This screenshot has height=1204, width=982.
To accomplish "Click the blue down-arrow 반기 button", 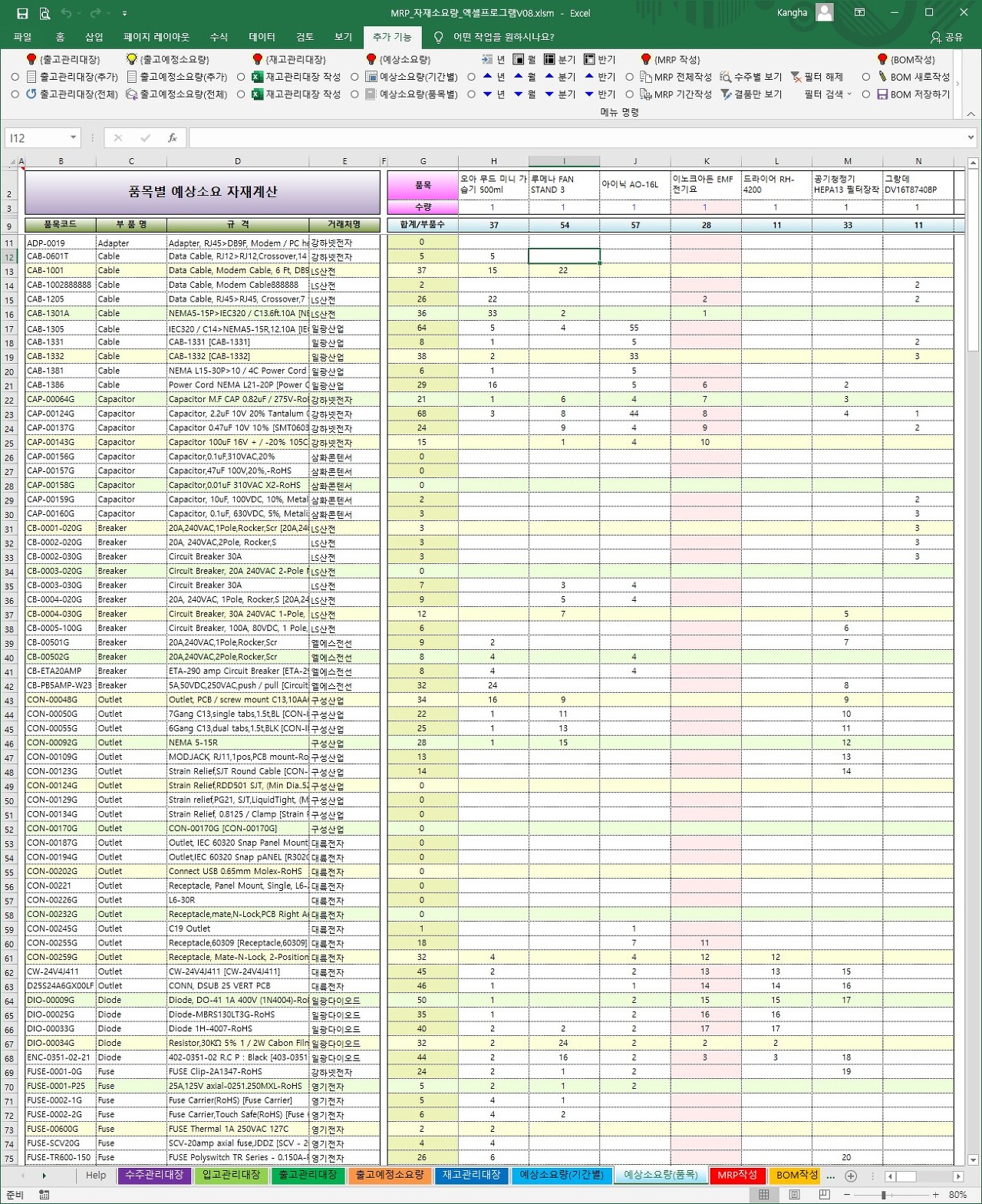I will [x=600, y=94].
